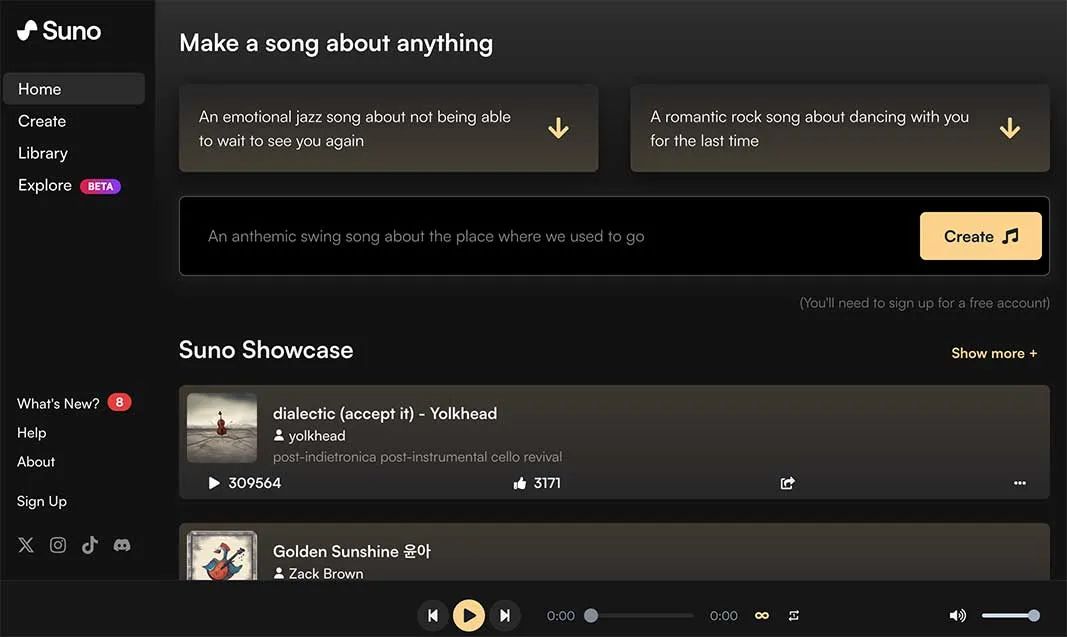Go to the Library page
The image size is (1067, 637).
[43, 153]
